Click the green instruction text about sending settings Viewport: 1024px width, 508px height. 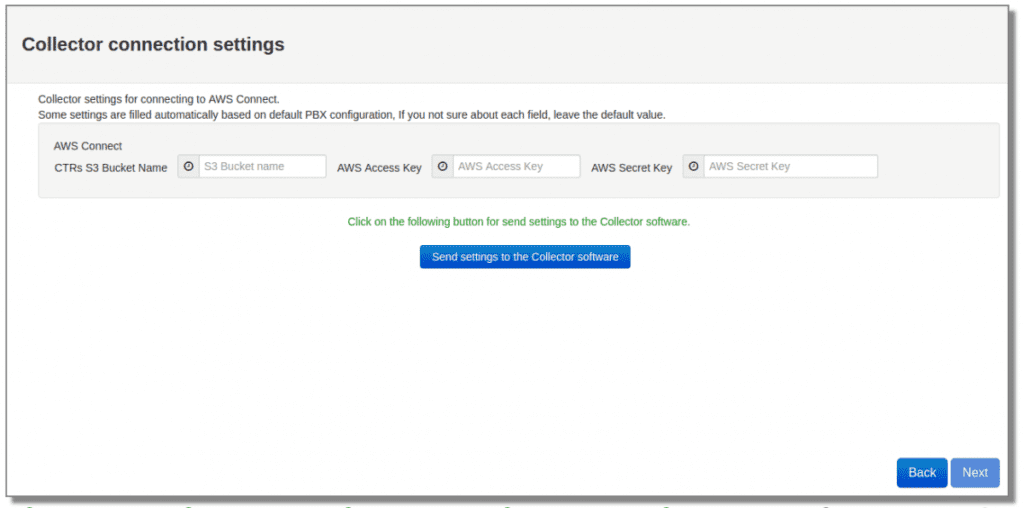coord(519,221)
